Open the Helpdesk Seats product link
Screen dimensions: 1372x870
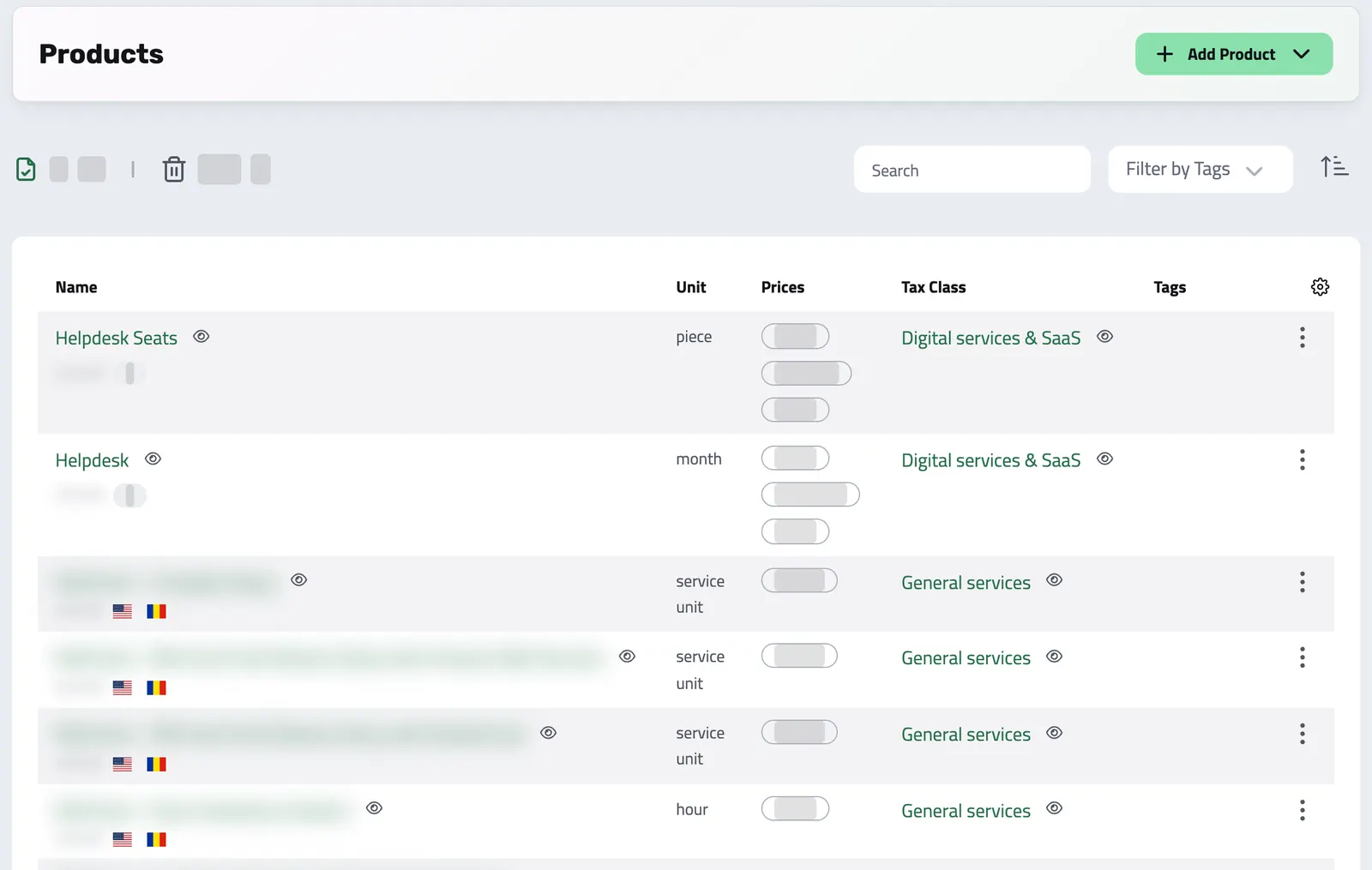tap(117, 339)
